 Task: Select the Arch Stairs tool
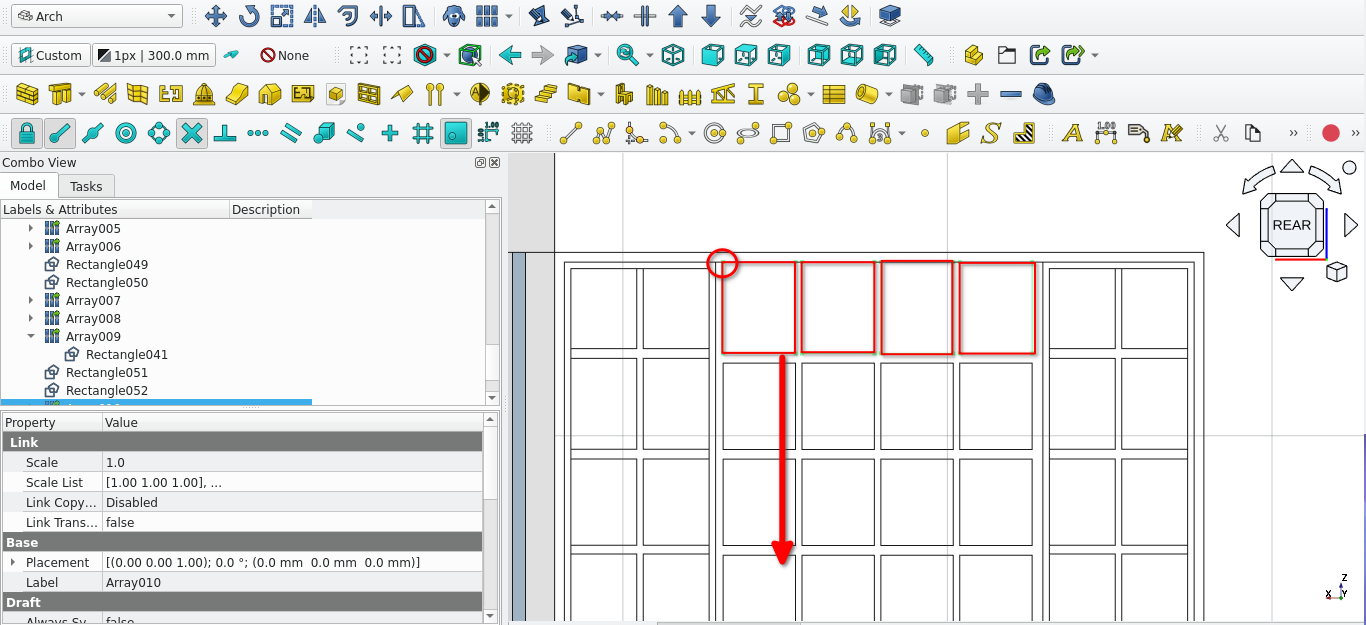[x=545, y=95]
